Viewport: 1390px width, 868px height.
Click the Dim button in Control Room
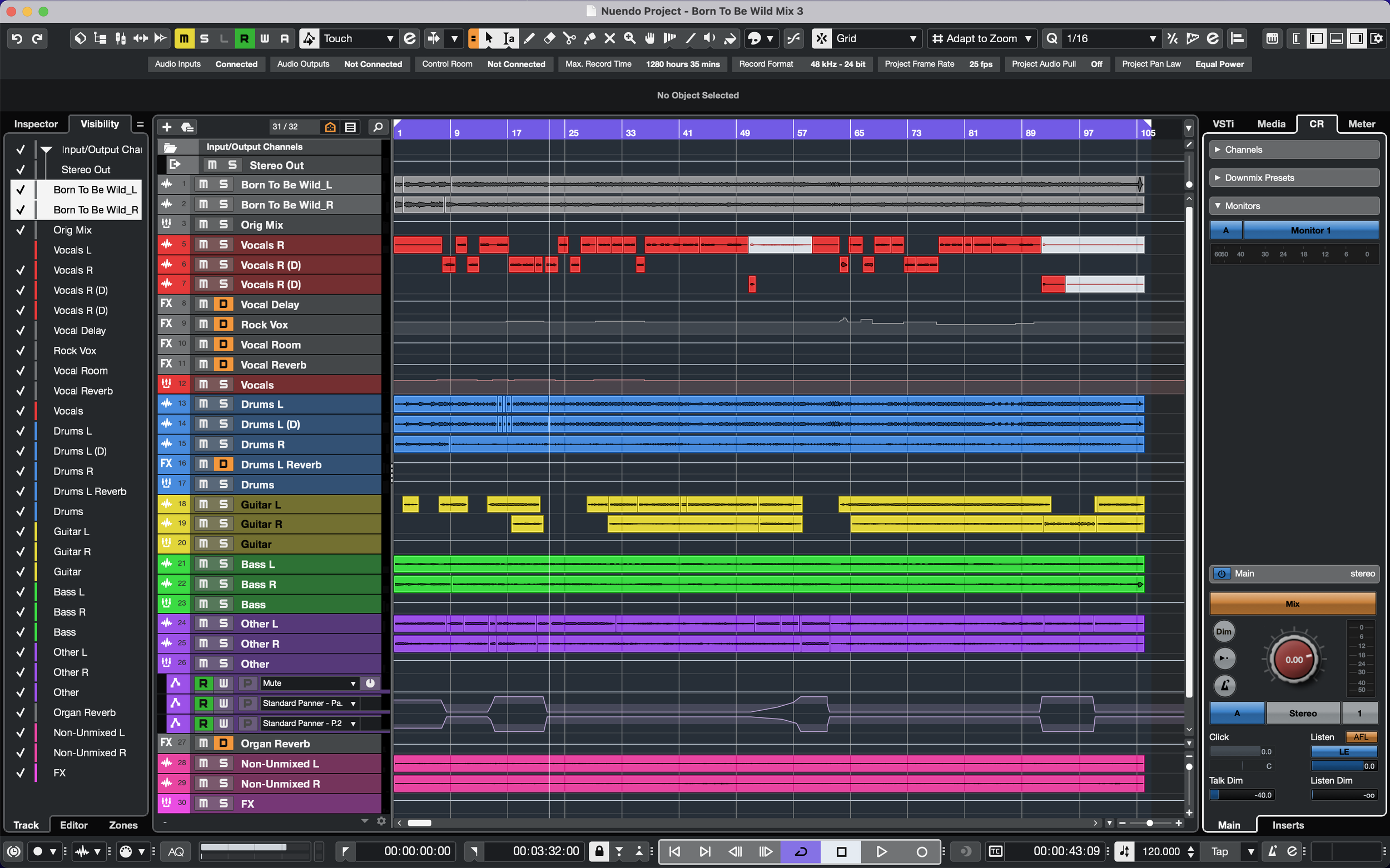click(1223, 631)
